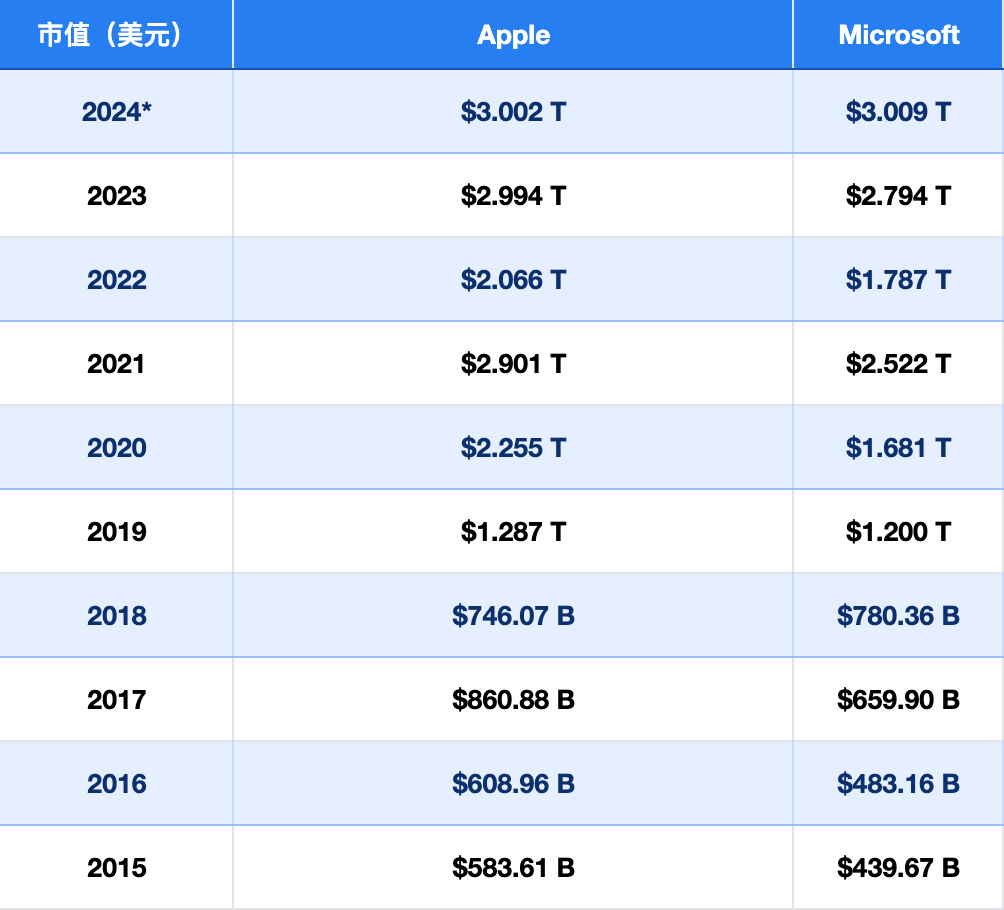1004x910 pixels.
Task: Click Microsoft value $2.522 T
Action: coord(898,364)
